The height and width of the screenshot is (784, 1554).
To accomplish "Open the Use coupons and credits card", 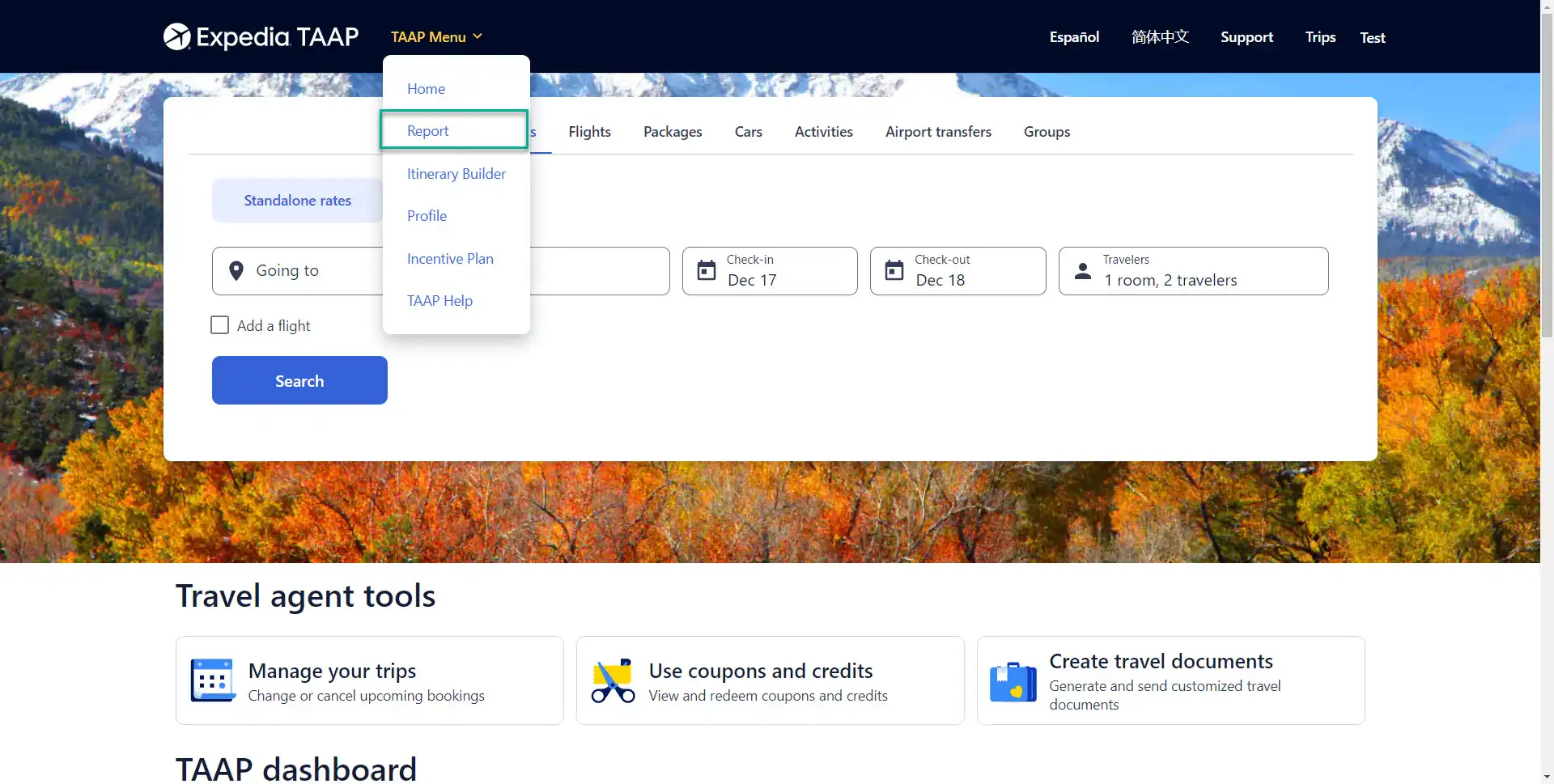I will (x=770, y=680).
